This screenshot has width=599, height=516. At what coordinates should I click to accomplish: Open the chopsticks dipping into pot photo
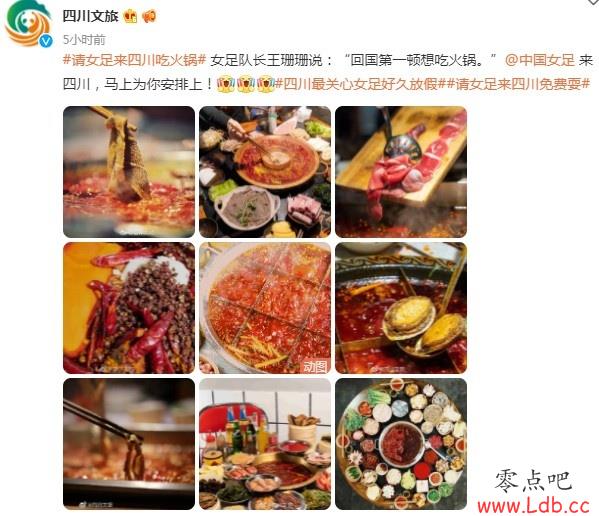tap(129, 444)
